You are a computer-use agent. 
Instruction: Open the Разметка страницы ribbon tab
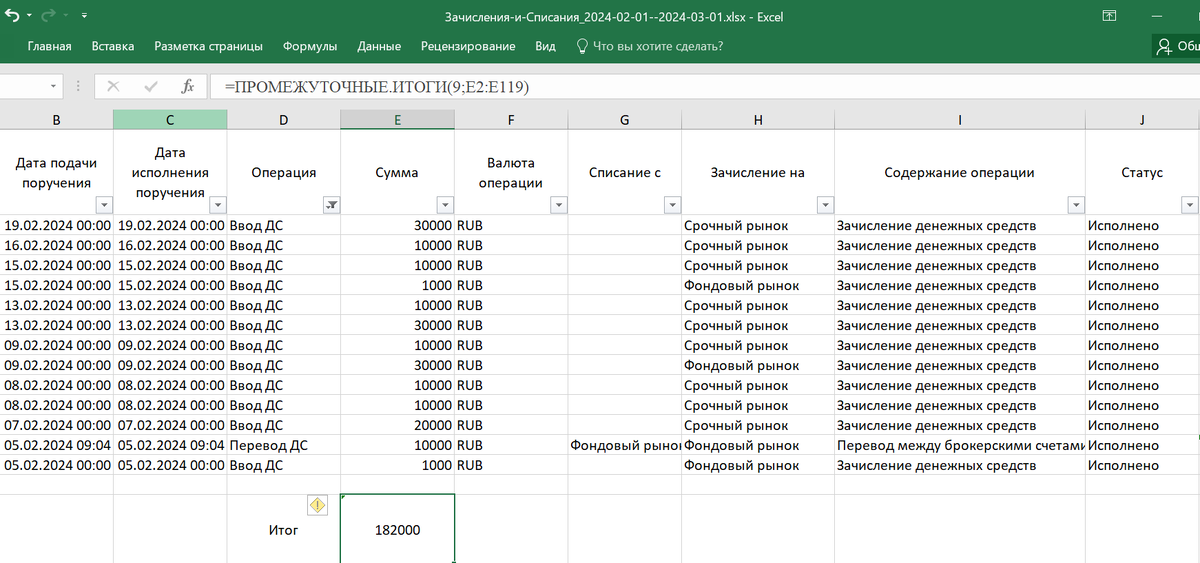click(208, 46)
